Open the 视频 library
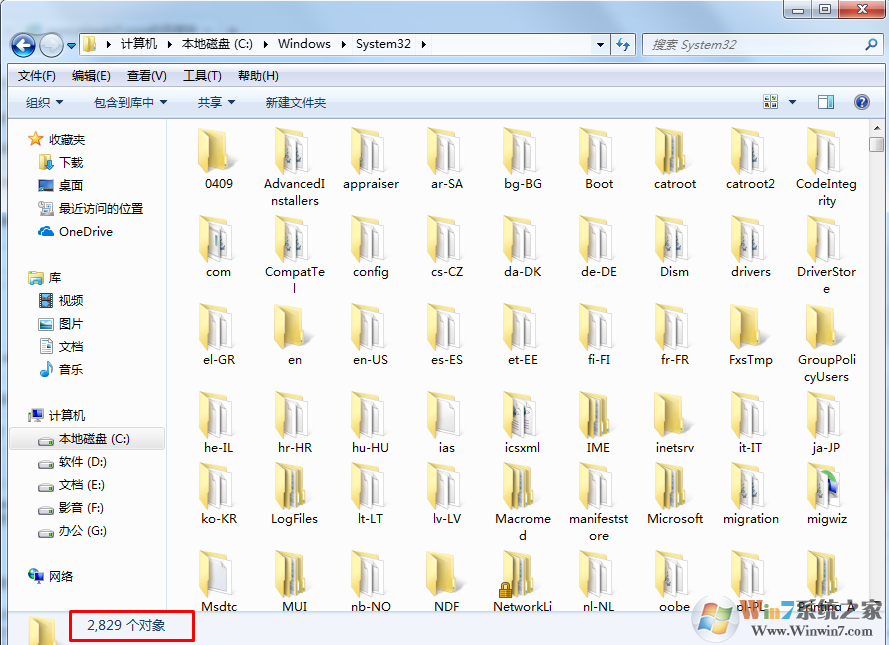The height and width of the screenshot is (645, 889). coord(71,300)
